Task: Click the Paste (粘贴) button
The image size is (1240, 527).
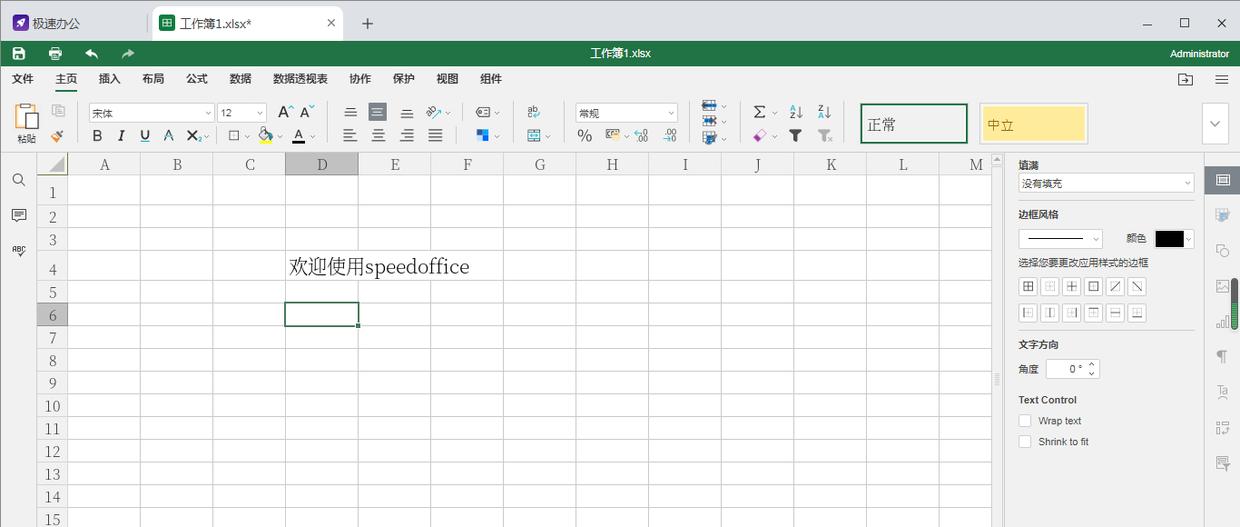Action: (x=27, y=123)
